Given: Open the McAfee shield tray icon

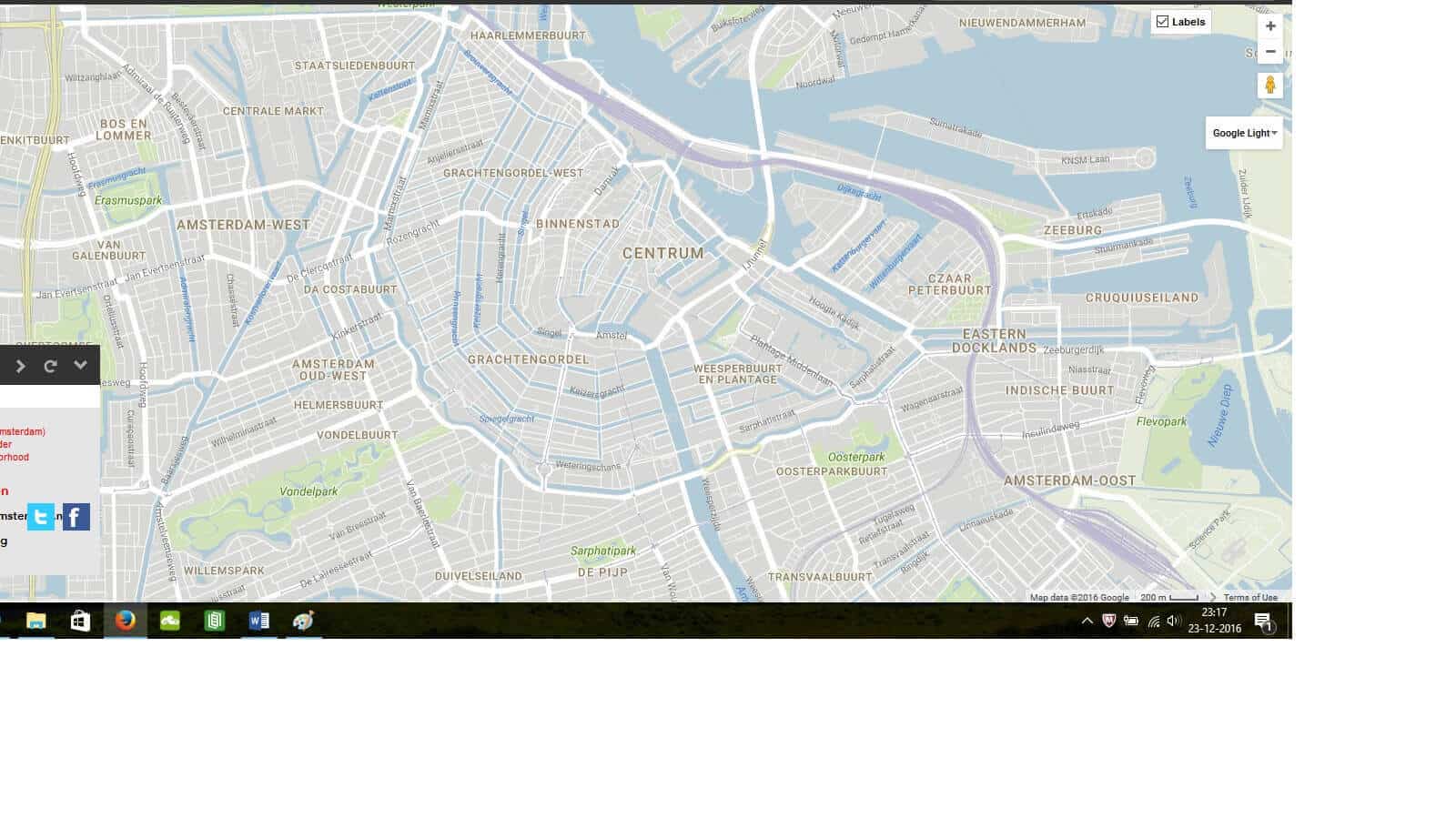Looking at the screenshot, I should point(1108,621).
